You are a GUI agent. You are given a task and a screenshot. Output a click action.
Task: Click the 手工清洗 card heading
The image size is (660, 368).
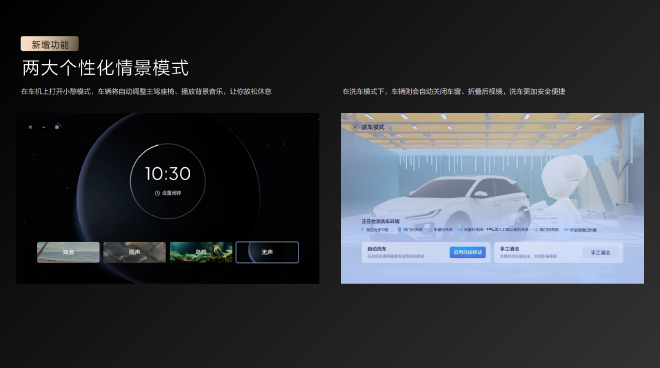click(x=509, y=249)
